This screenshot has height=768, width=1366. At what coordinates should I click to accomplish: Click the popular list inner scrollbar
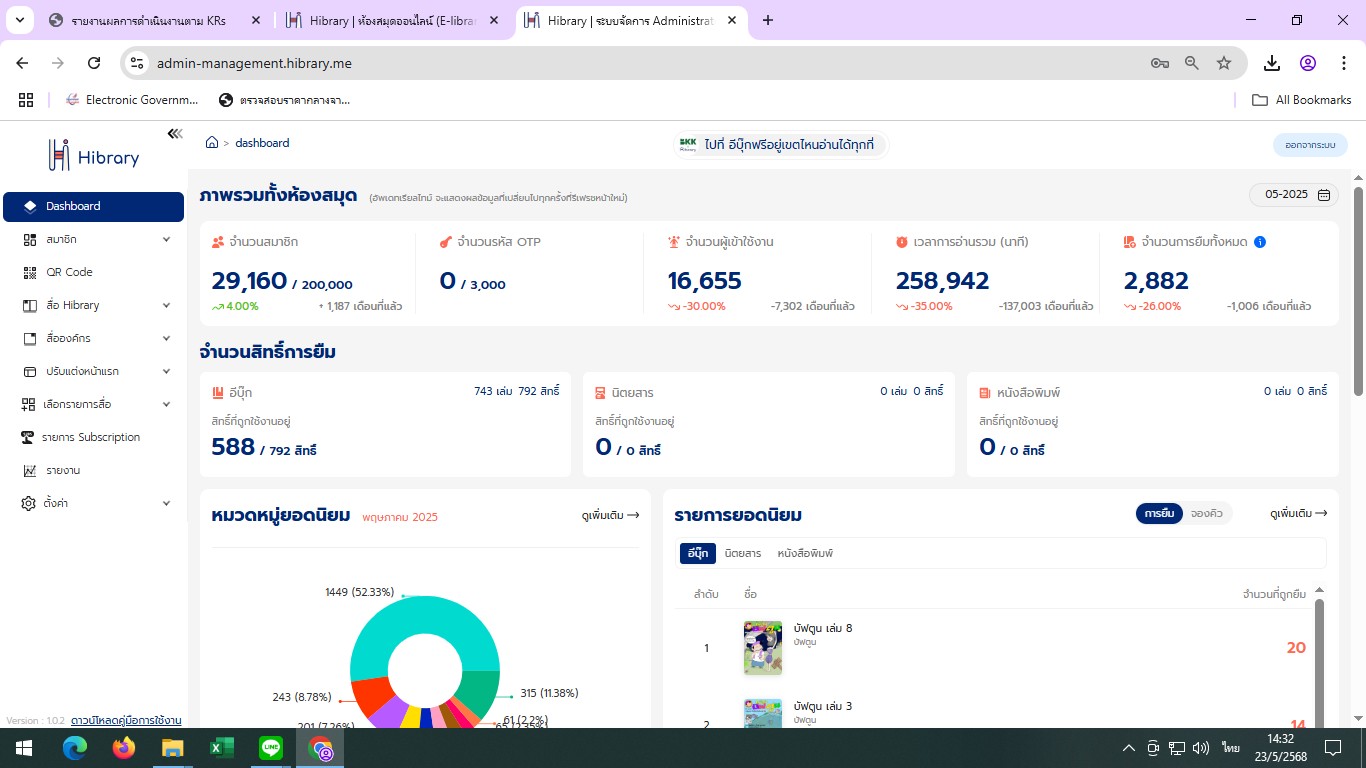1319,663
